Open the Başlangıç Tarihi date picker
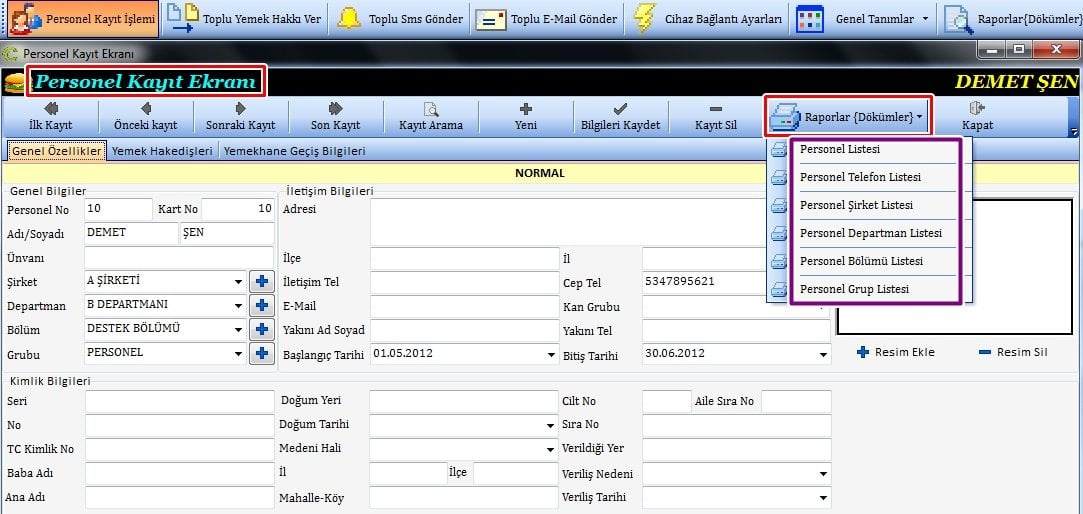 pos(551,354)
